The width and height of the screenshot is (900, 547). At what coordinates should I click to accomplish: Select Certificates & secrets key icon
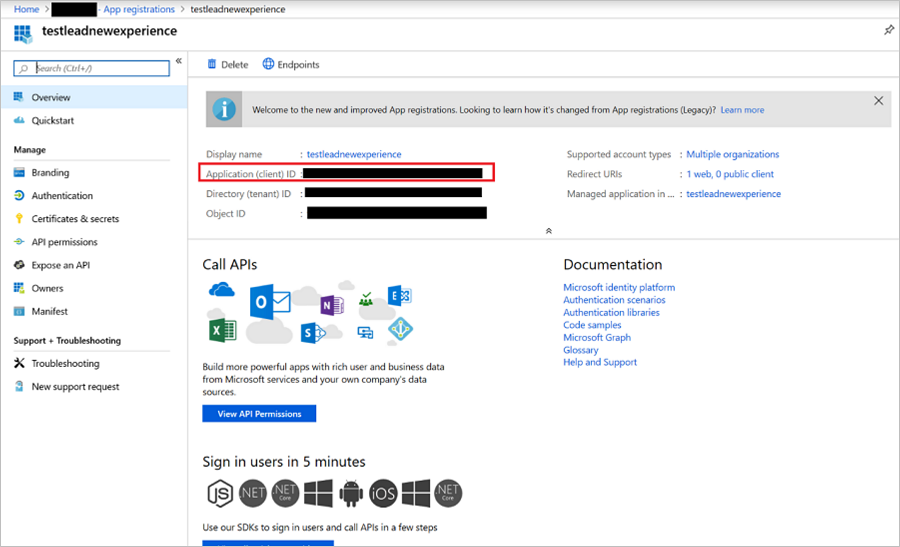point(20,219)
